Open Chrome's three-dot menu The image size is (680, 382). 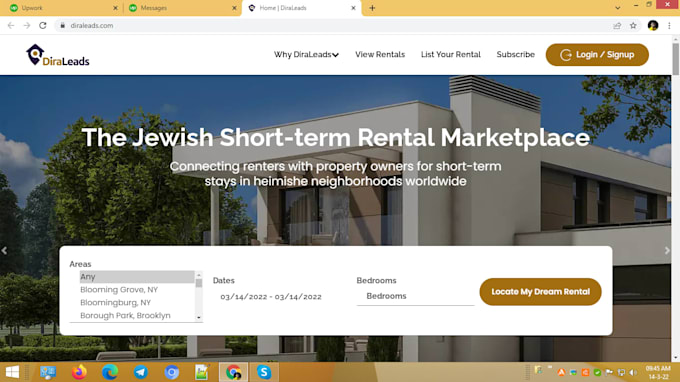(669, 26)
